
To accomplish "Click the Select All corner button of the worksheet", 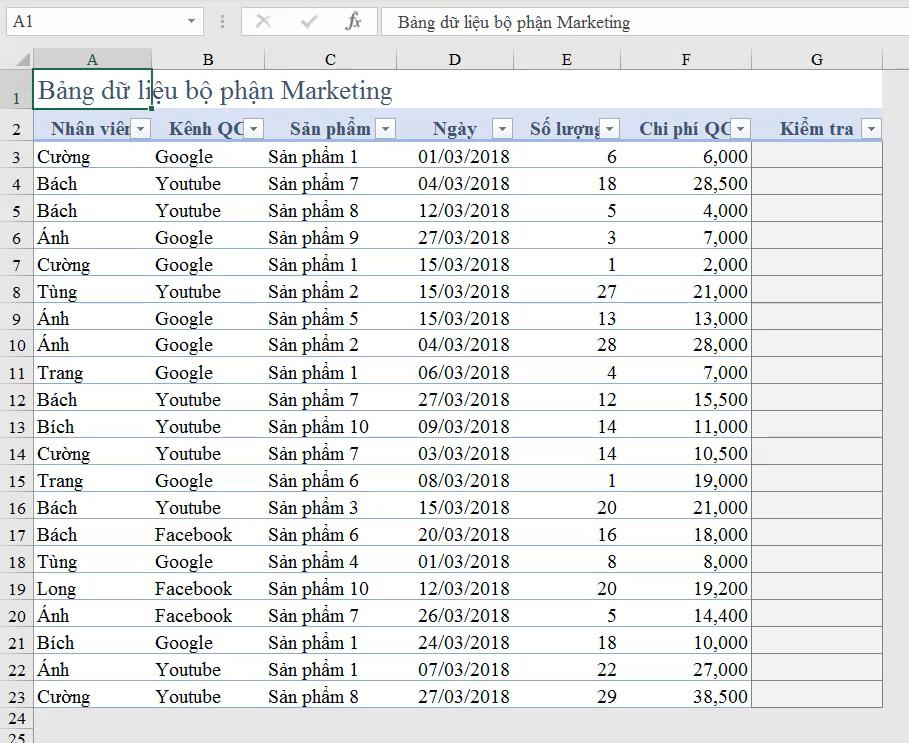I will point(19,59).
